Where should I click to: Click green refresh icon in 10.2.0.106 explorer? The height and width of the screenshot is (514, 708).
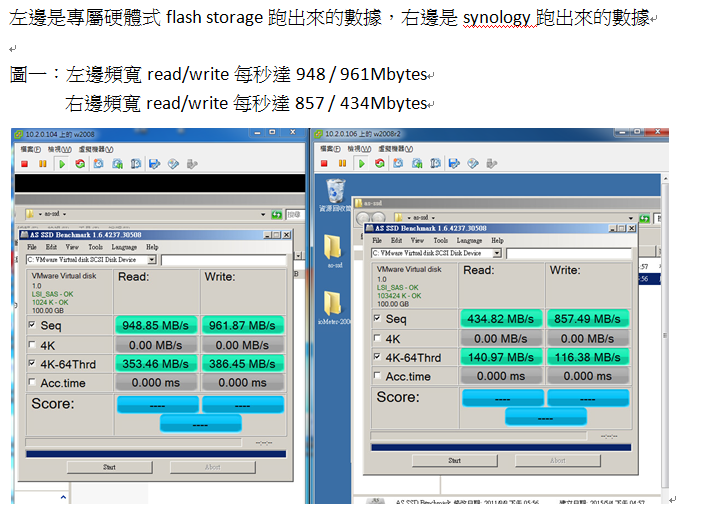click(x=644, y=219)
